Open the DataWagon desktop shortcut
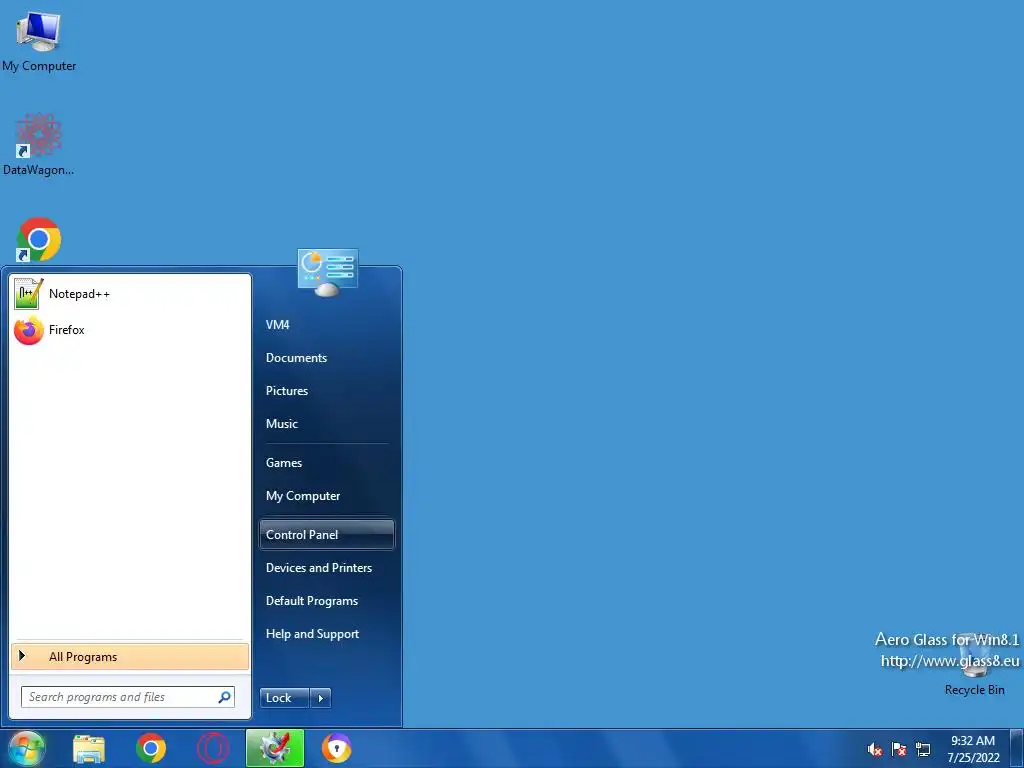 click(x=39, y=145)
